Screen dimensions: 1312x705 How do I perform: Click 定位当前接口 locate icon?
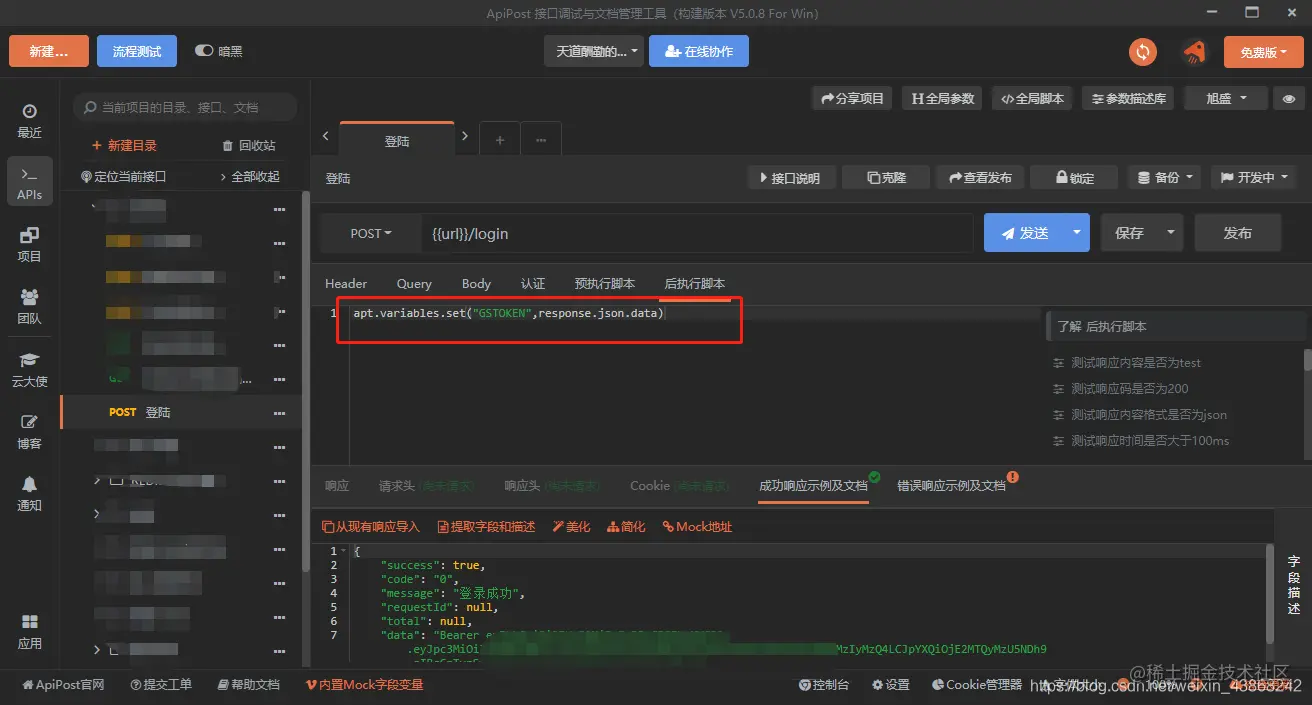click(123, 176)
